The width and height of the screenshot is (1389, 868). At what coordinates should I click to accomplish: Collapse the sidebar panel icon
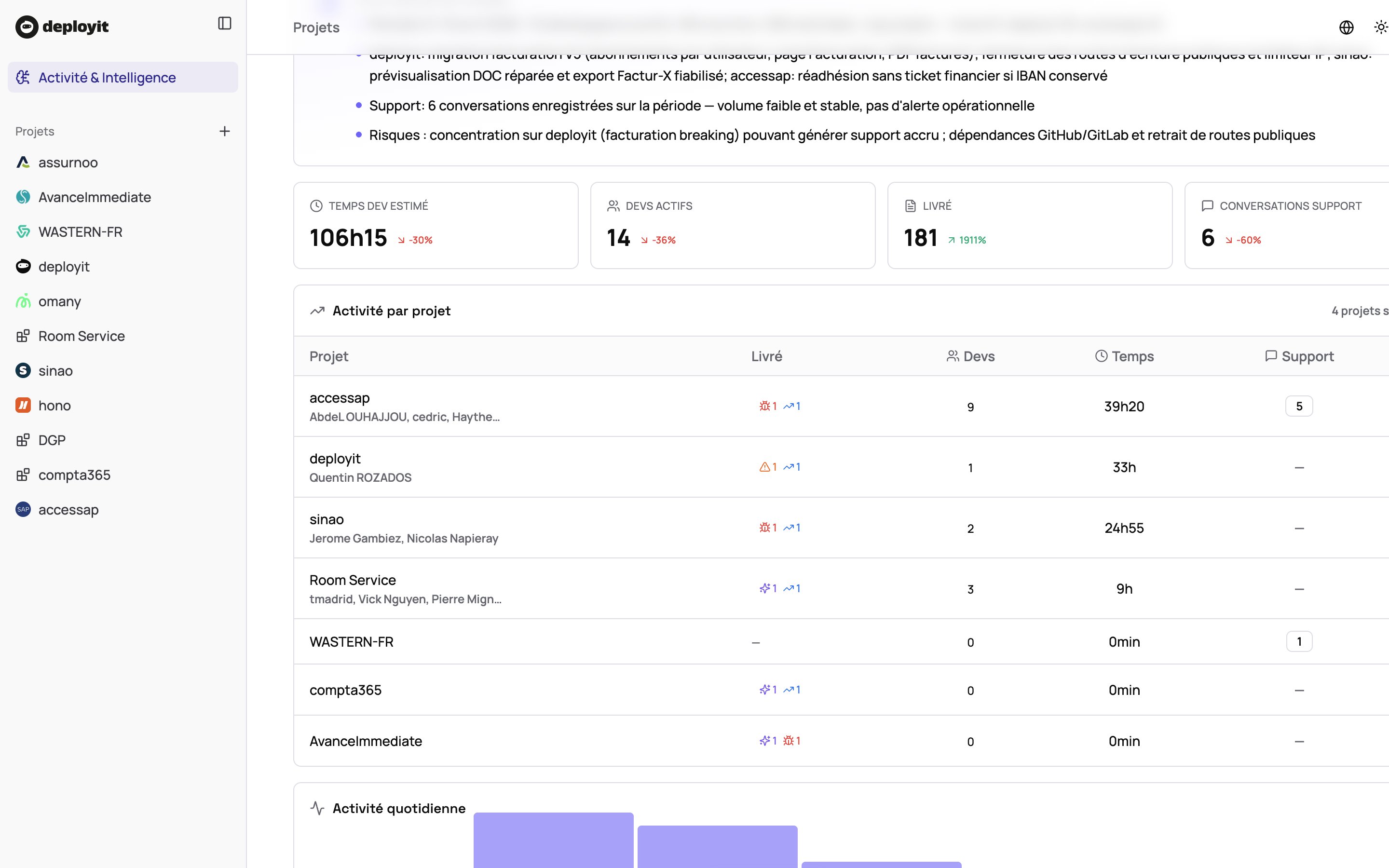click(x=224, y=24)
